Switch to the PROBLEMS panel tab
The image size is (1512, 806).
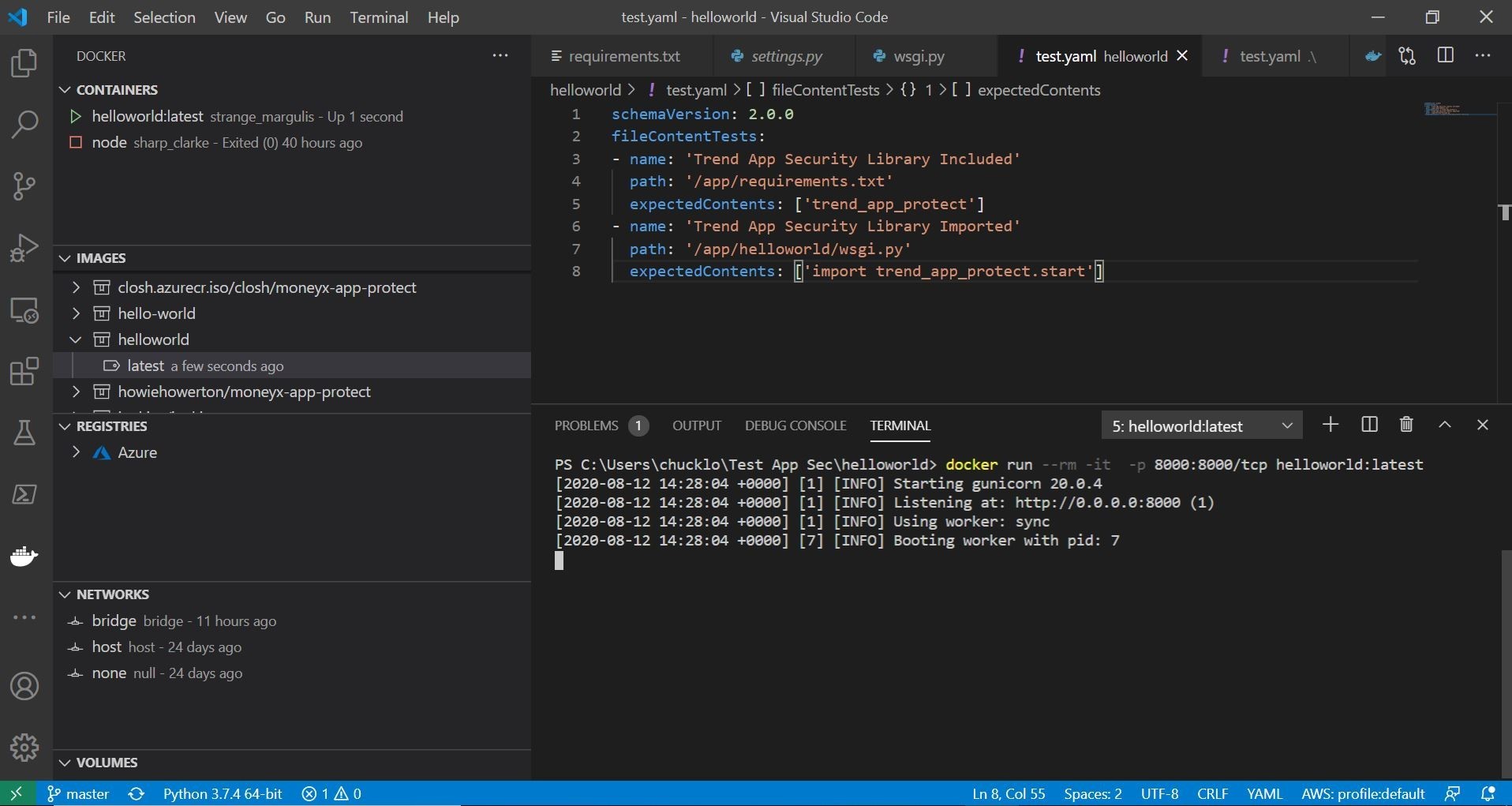click(601, 425)
